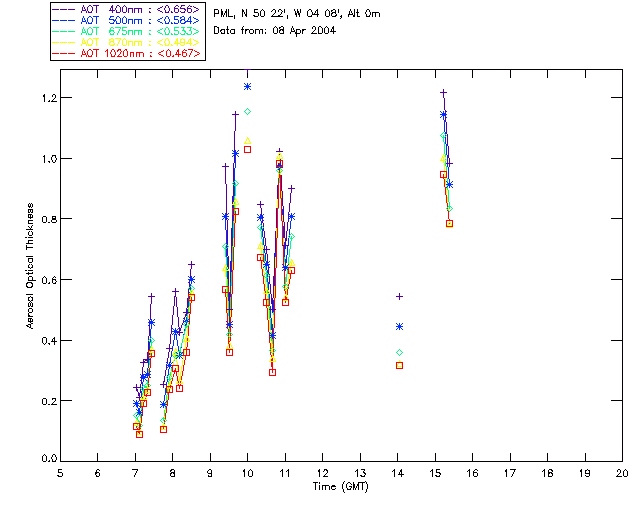Click the x-axis tick label '13'
640x512 pixels.
pos(360,473)
